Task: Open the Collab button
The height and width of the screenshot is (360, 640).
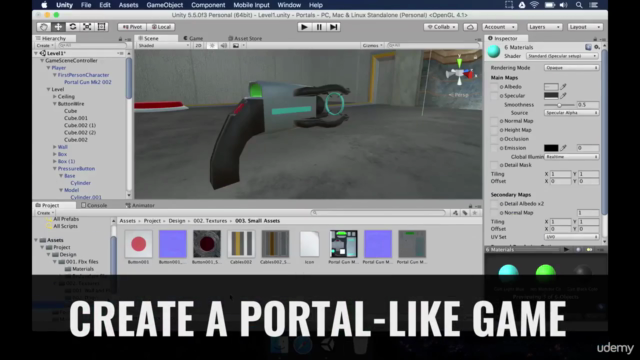Action: [441, 27]
